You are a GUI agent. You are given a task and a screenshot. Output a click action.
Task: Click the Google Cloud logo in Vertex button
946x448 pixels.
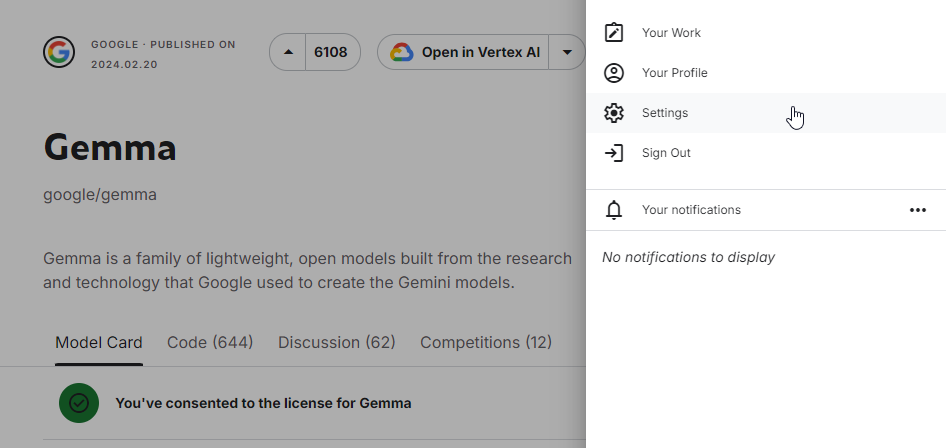click(401, 52)
